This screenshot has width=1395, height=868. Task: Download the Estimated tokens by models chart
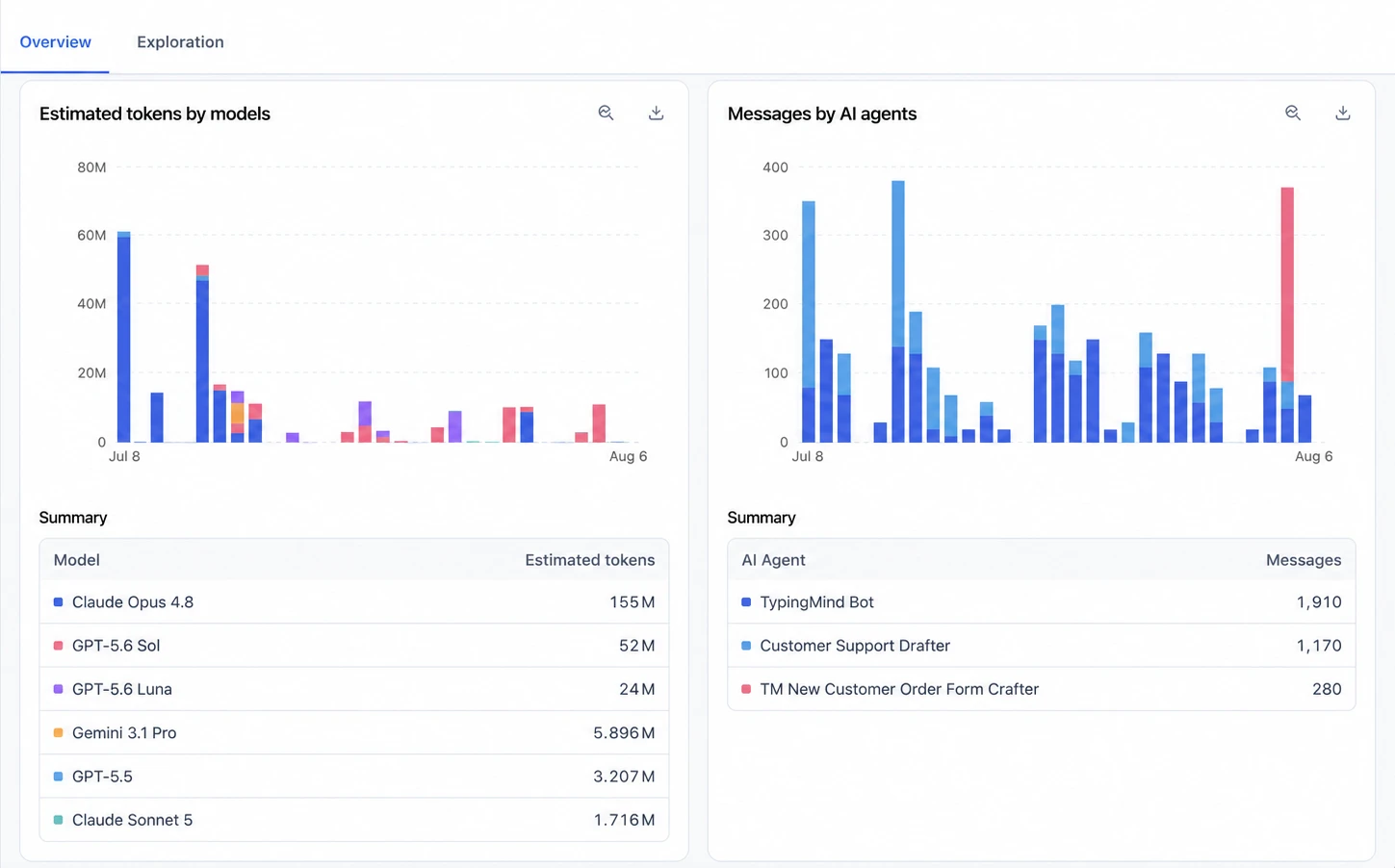click(656, 113)
